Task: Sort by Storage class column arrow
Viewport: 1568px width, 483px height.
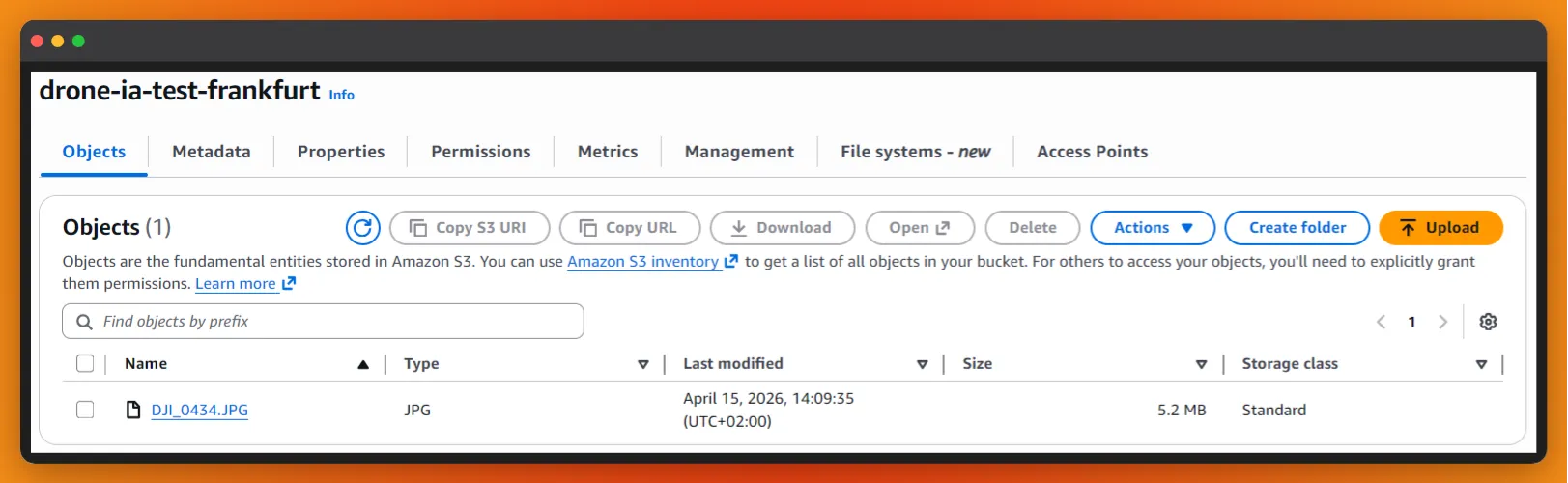Action: click(1481, 364)
